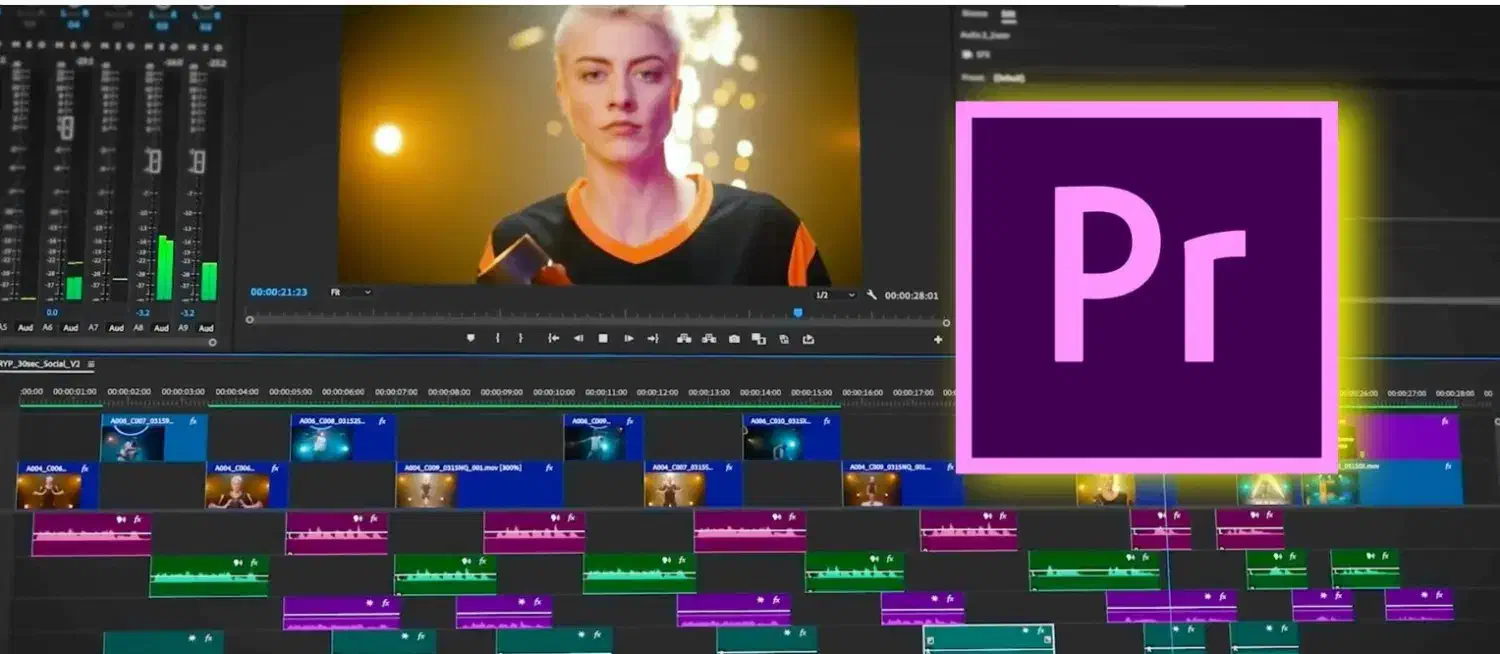Open the sequence tab panel menu icon
Image resolution: width=1500 pixels, height=654 pixels.
pos(91,364)
